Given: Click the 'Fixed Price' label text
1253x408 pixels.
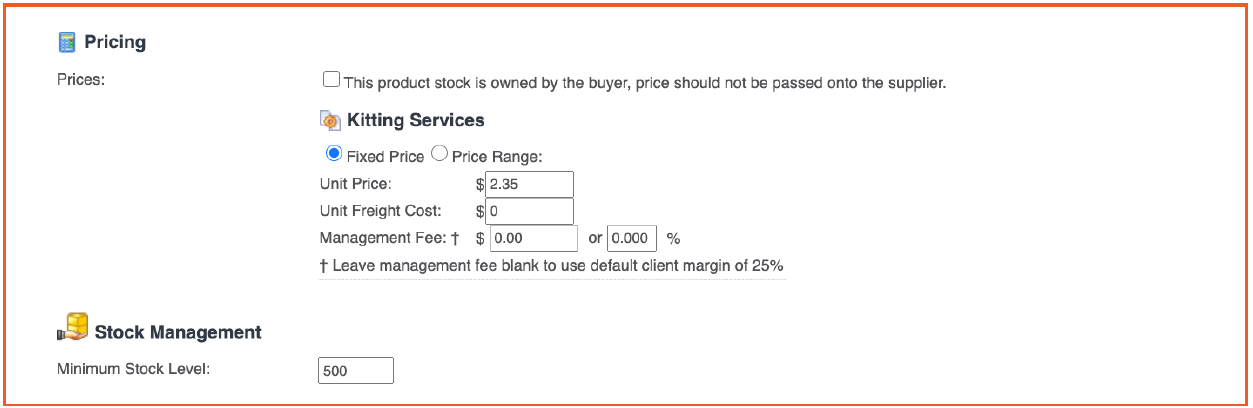Looking at the screenshot, I should (385, 157).
